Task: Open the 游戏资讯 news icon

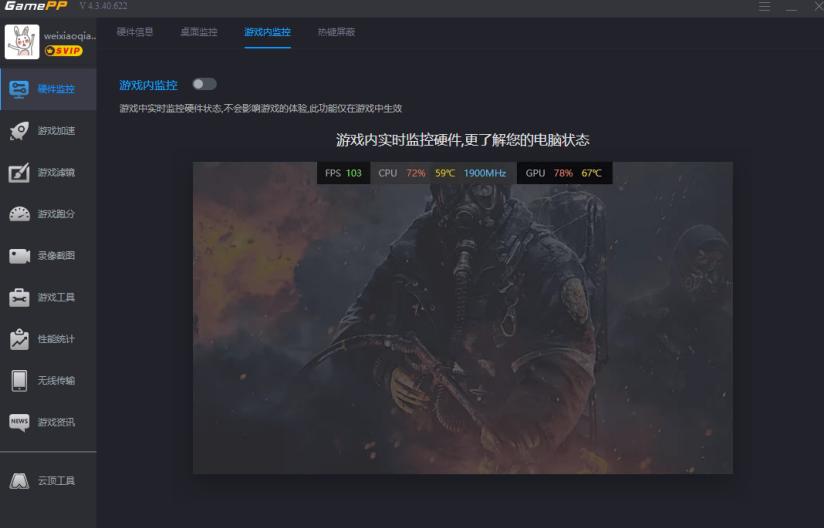Action: pos(19,422)
